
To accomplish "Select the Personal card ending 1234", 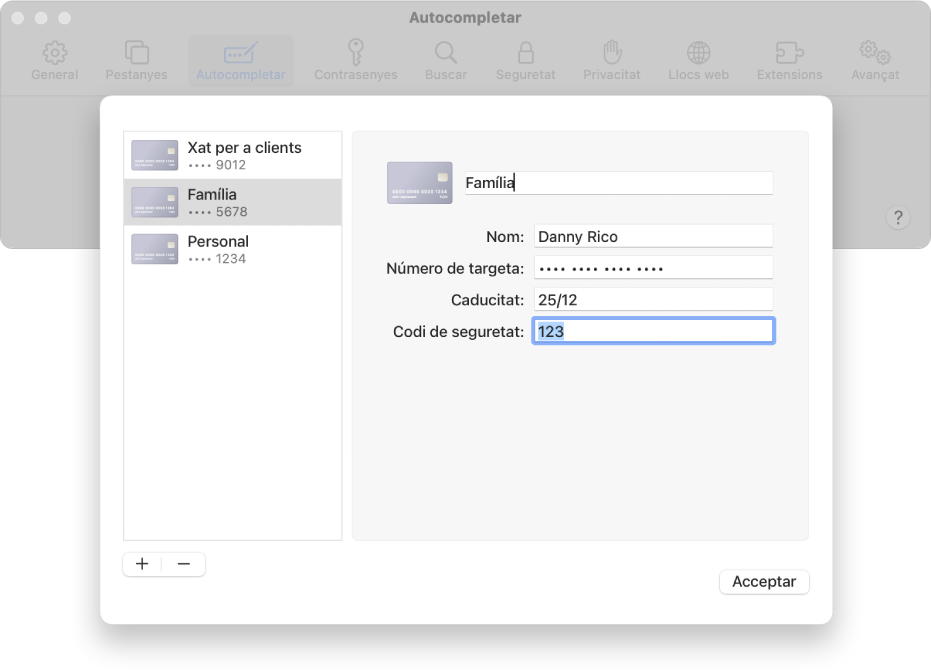I will (x=233, y=249).
